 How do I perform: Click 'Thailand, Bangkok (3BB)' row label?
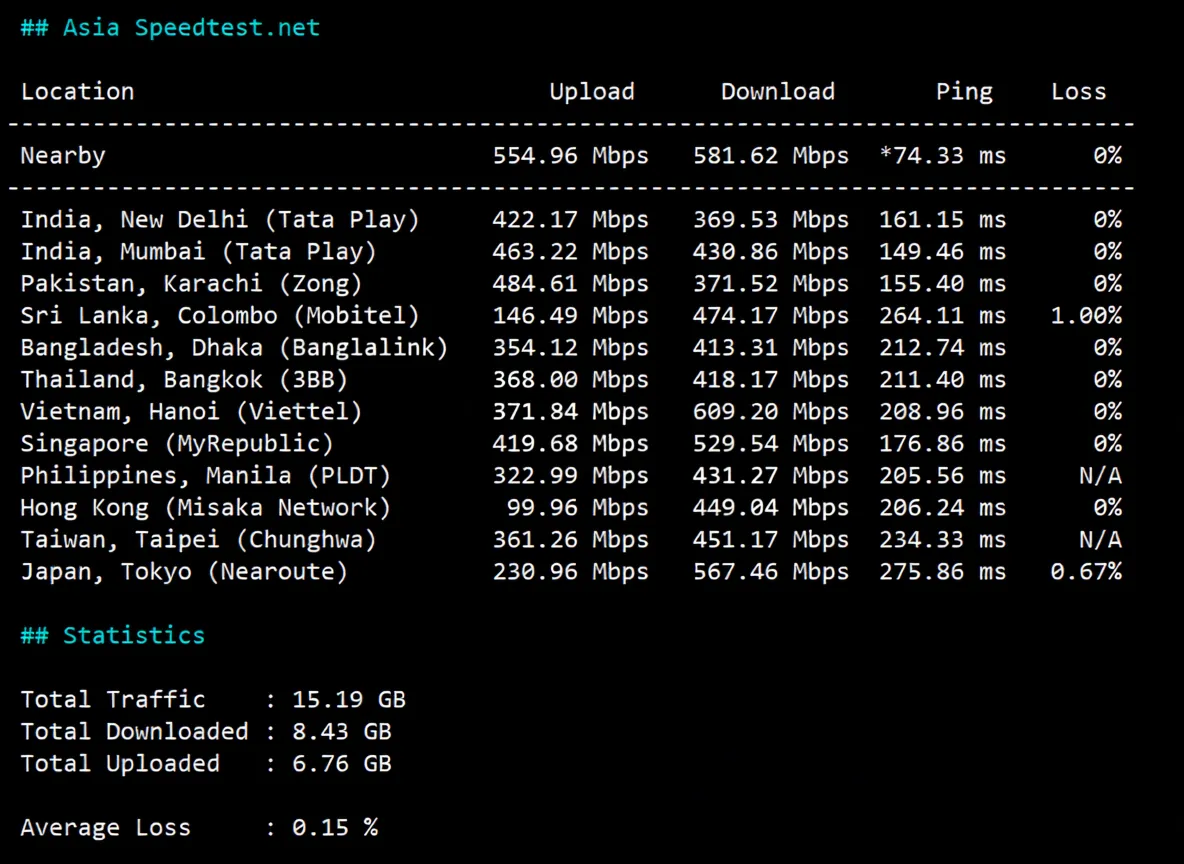pos(184,380)
